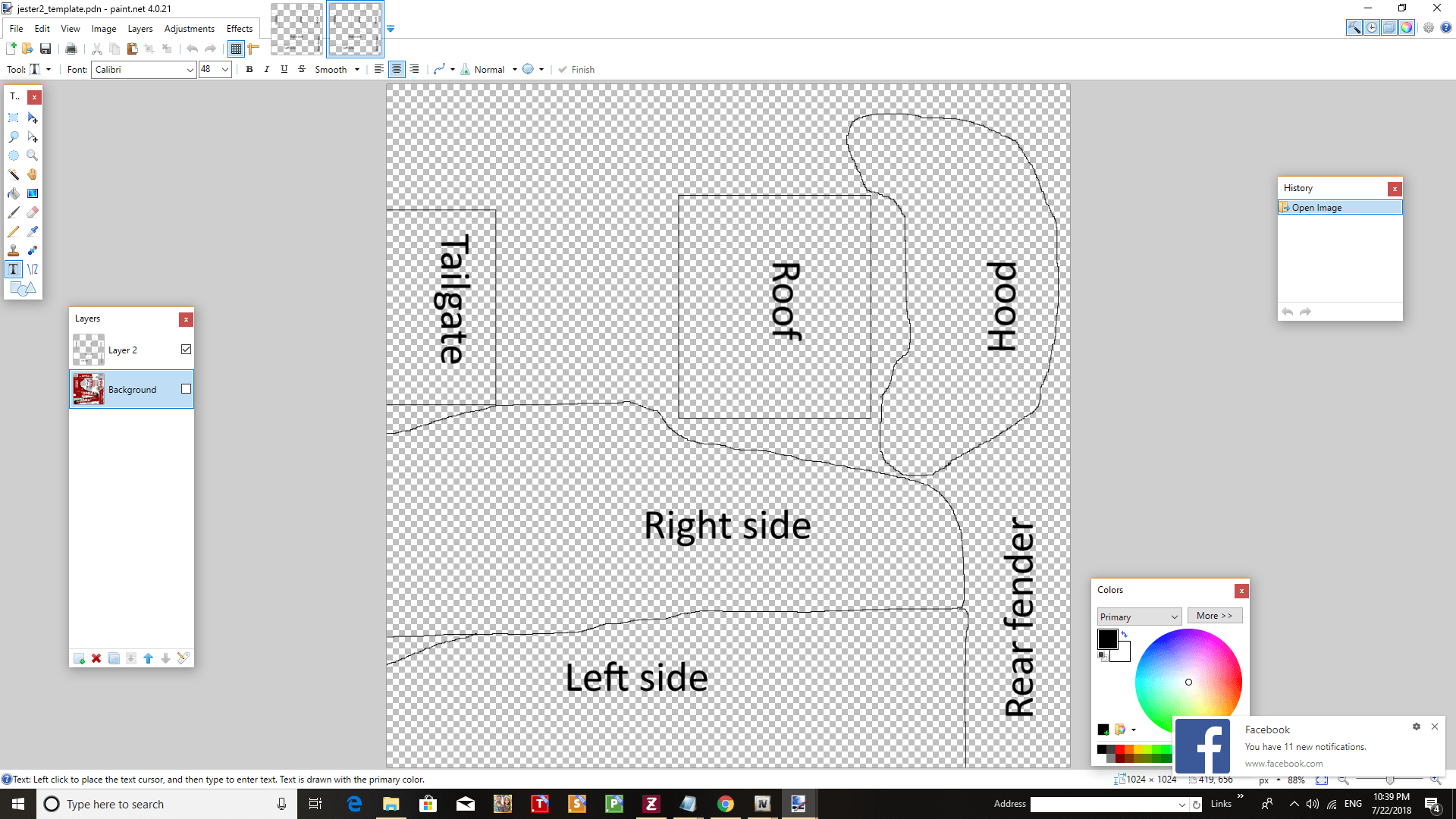Open the Adjustments menu
This screenshot has width=1456, height=819.
(x=189, y=29)
